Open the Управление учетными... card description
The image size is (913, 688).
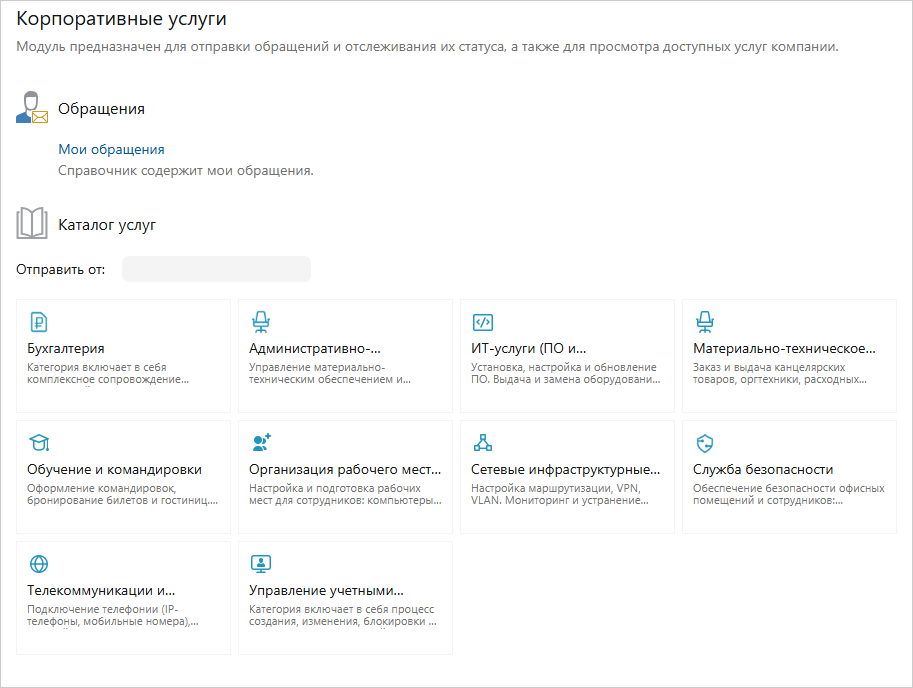(x=342, y=615)
